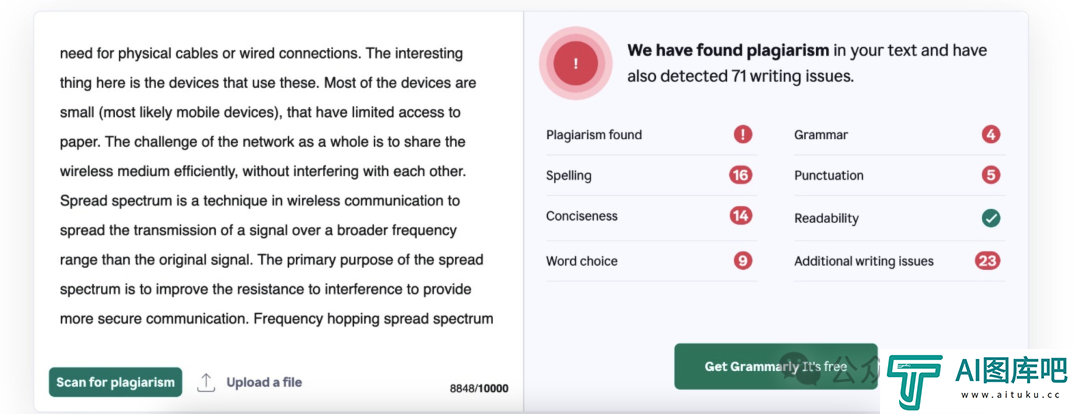Click the green Readability checkmark icon
Image resolution: width=1080 pixels, height=414 pixels.
(991, 218)
